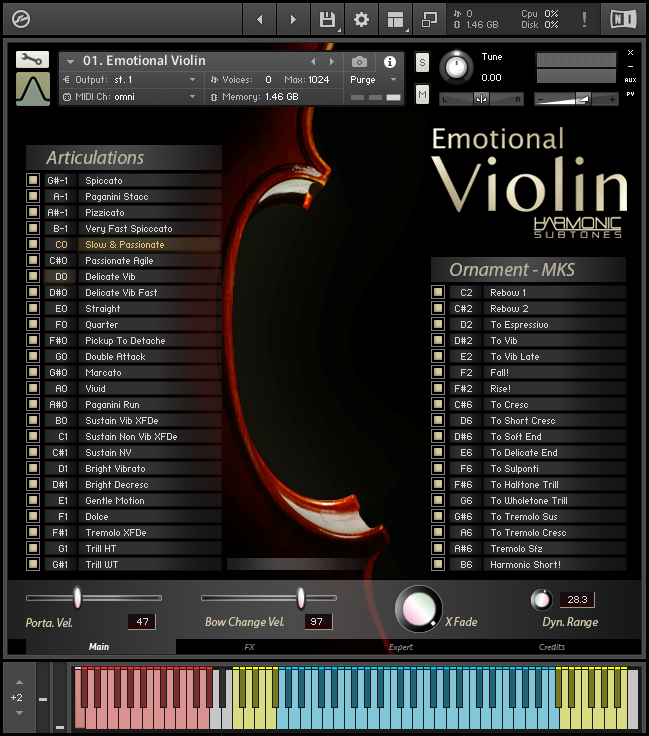Click the exclamation warning icon

584,19
